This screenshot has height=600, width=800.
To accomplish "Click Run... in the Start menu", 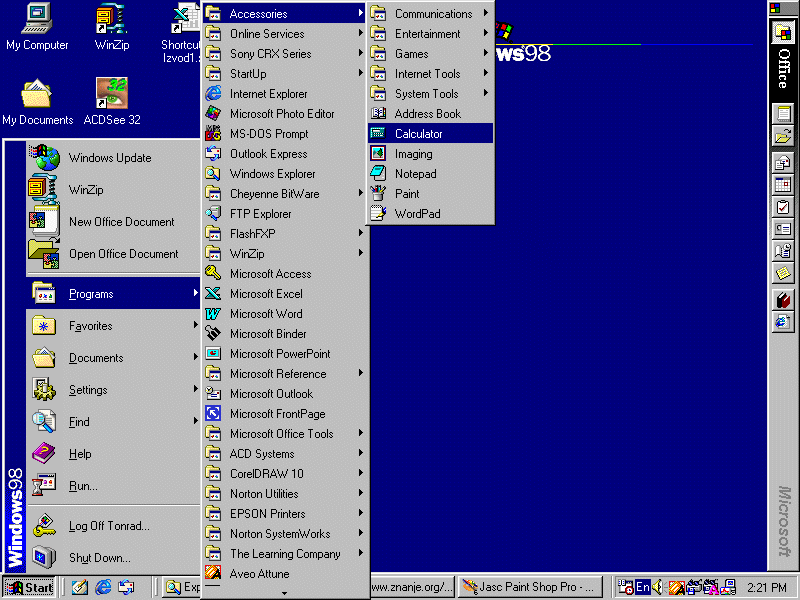I will click(113, 486).
